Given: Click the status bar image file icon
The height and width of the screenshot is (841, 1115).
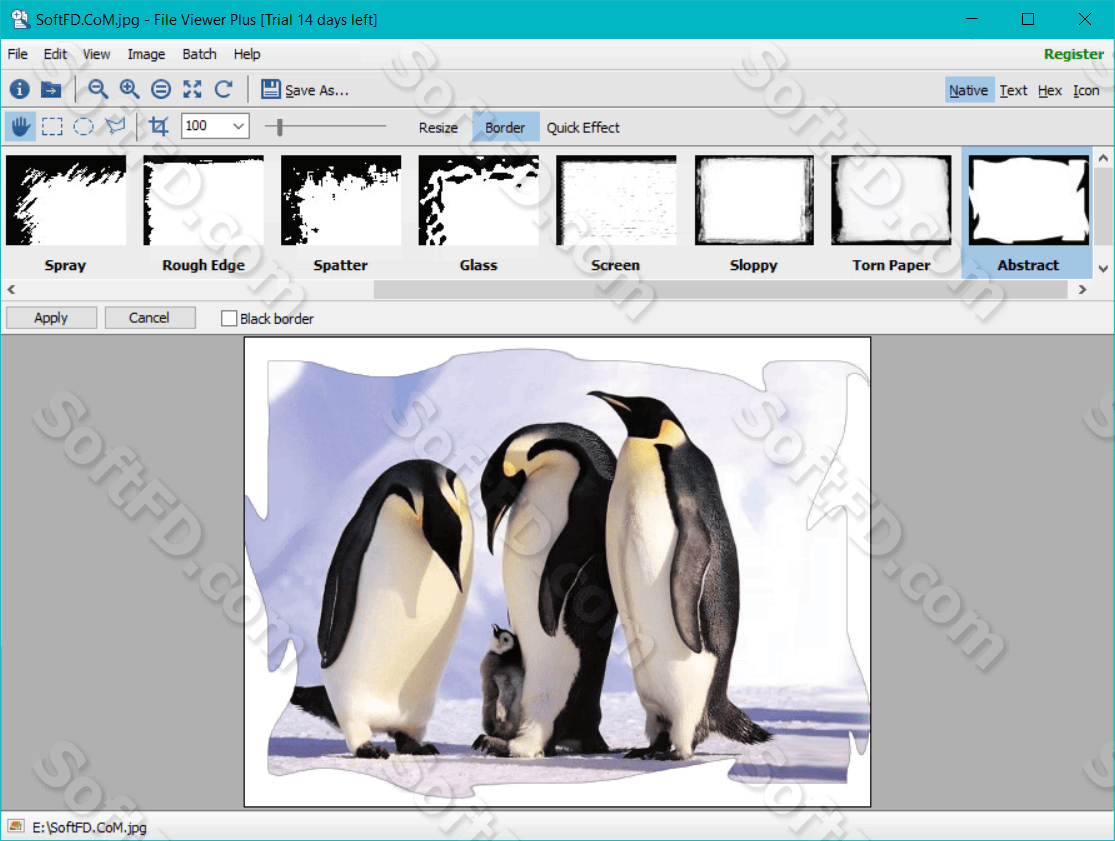Looking at the screenshot, I should (x=16, y=826).
